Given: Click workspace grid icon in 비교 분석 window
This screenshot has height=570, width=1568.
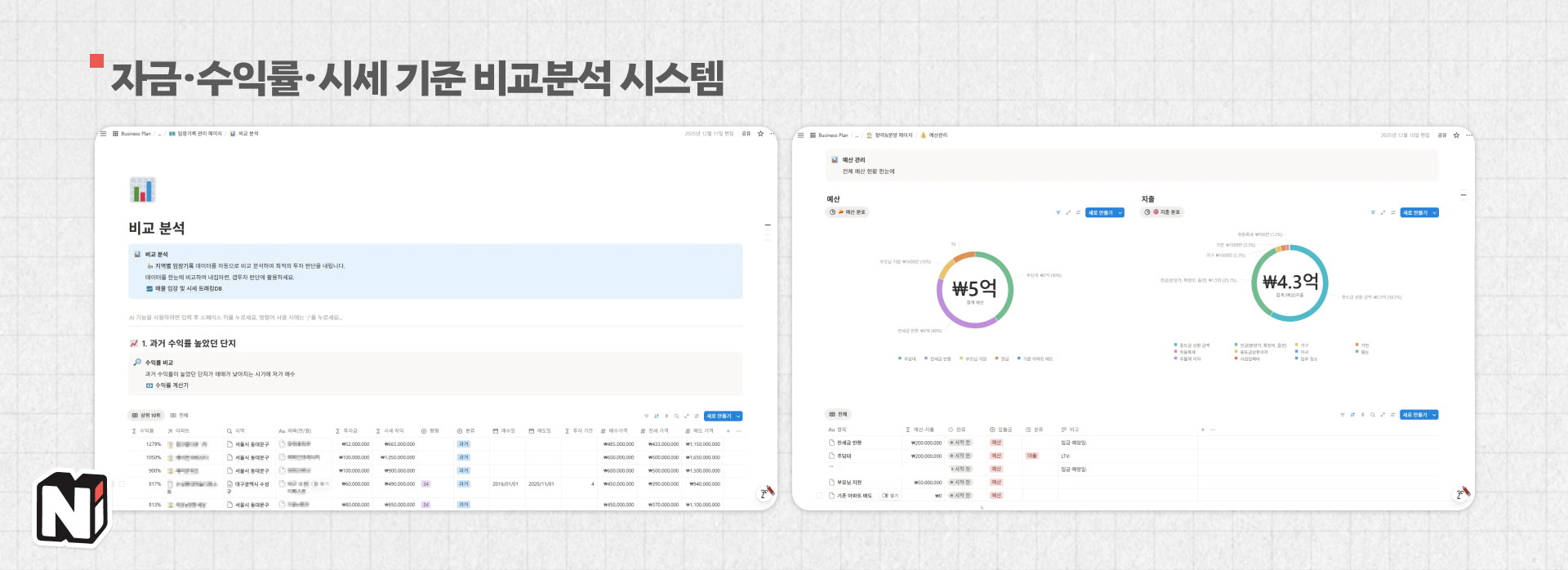Looking at the screenshot, I should [115, 133].
